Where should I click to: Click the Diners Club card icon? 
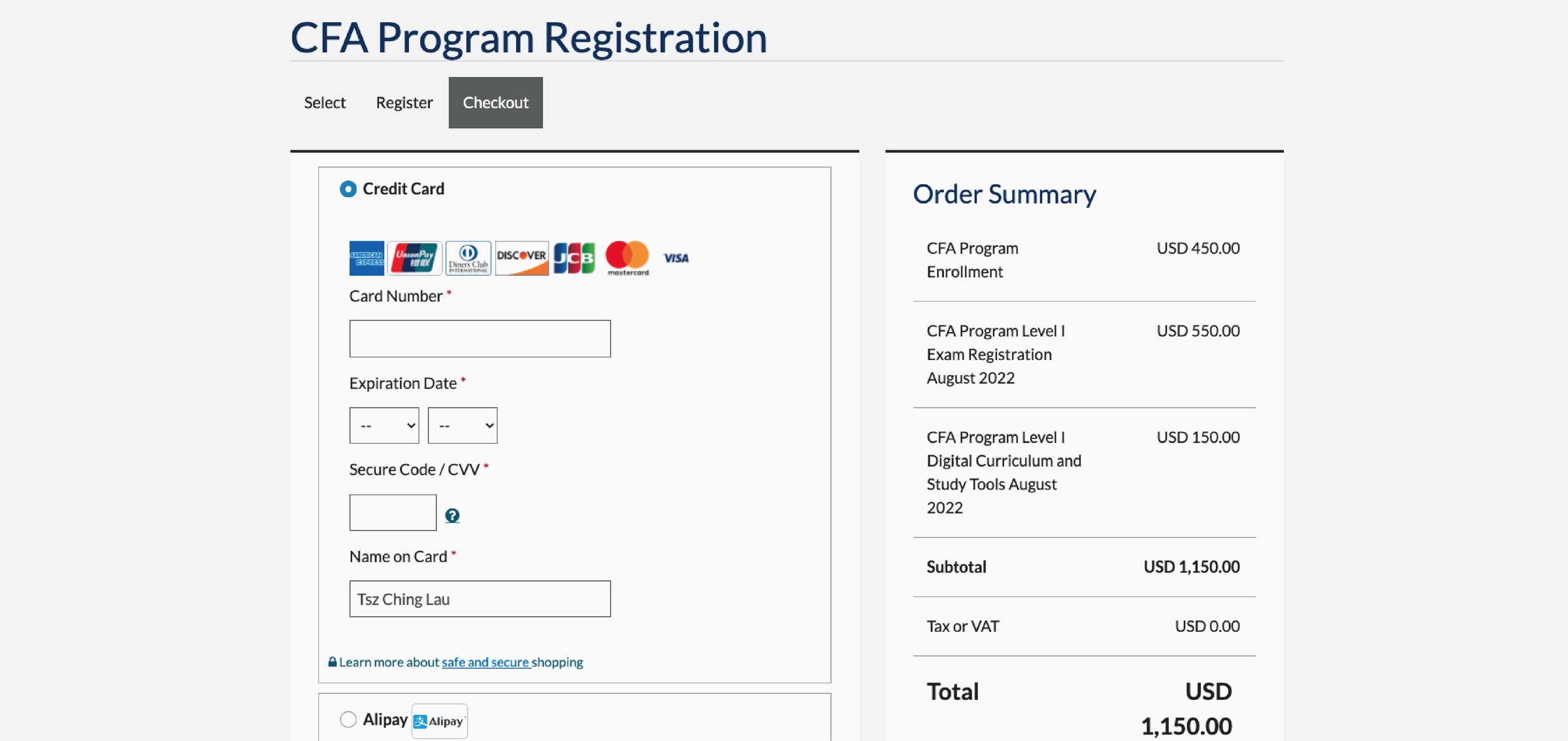(x=468, y=258)
